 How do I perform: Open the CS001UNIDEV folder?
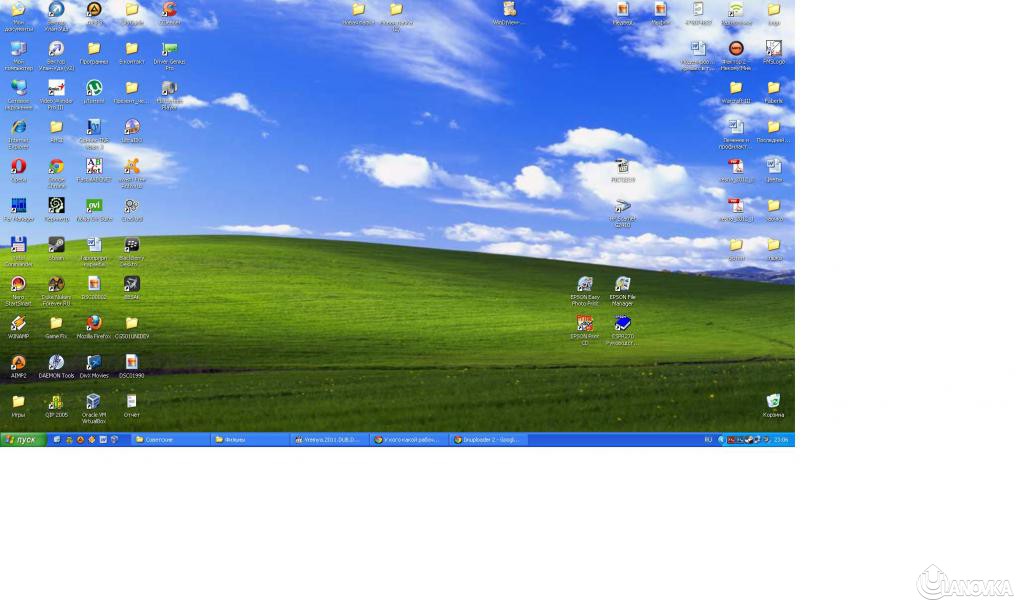pos(132,328)
